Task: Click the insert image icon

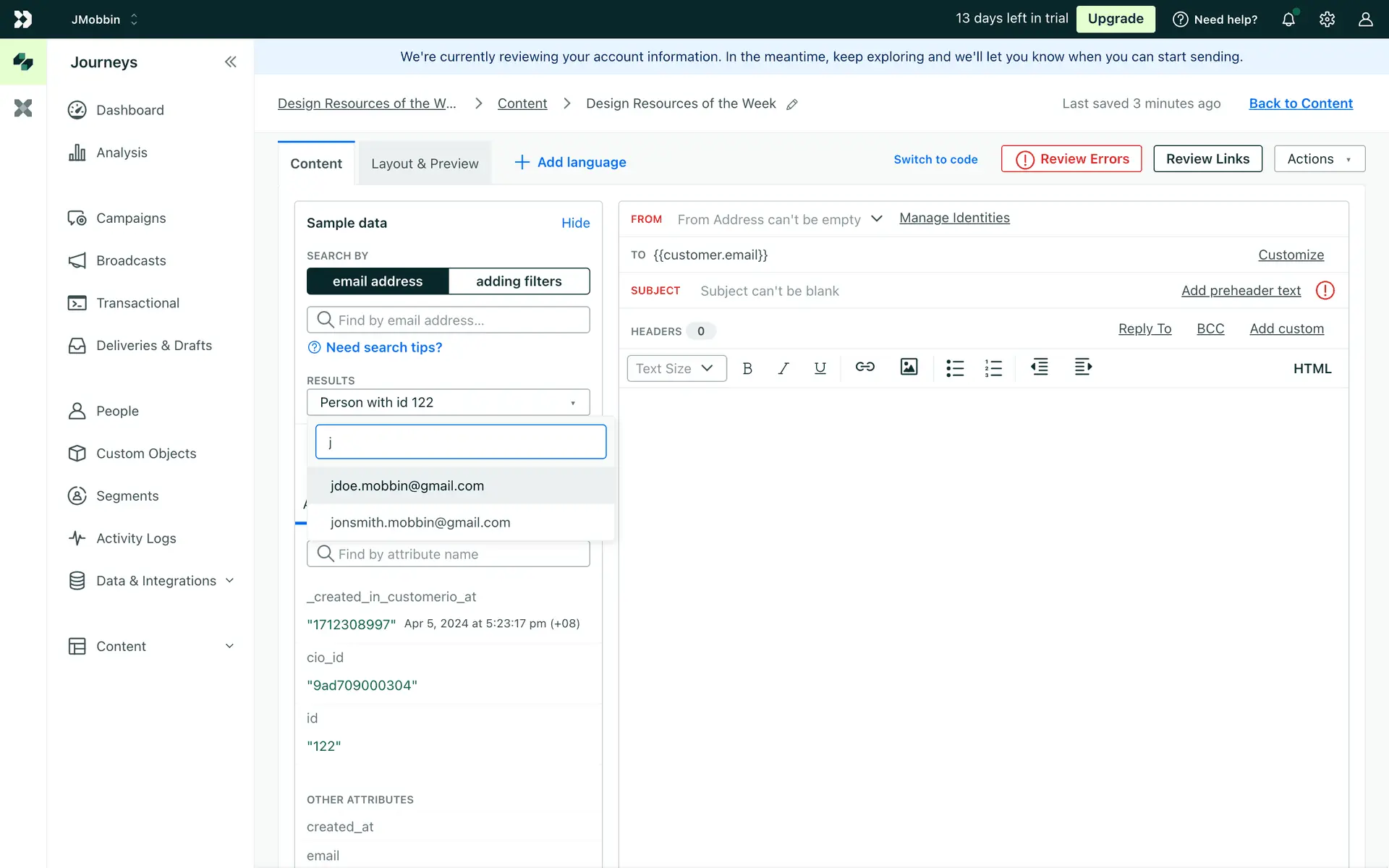Action: [x=909, y=367]
